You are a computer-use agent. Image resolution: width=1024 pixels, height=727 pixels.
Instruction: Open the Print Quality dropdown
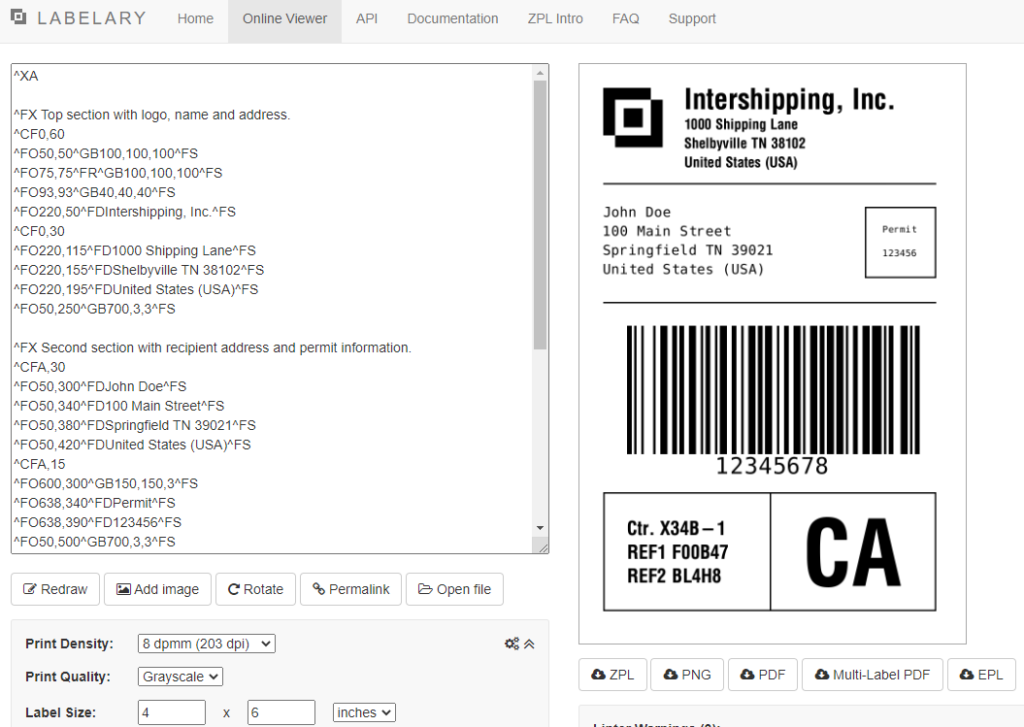(180, 677)
